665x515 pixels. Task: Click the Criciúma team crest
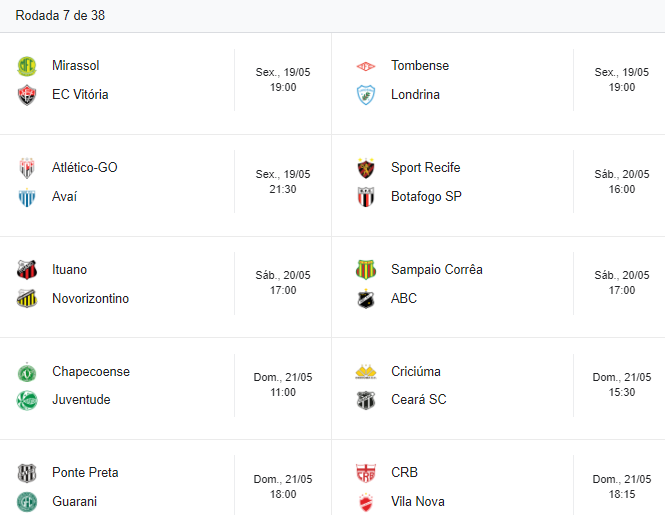pos(366,372)
